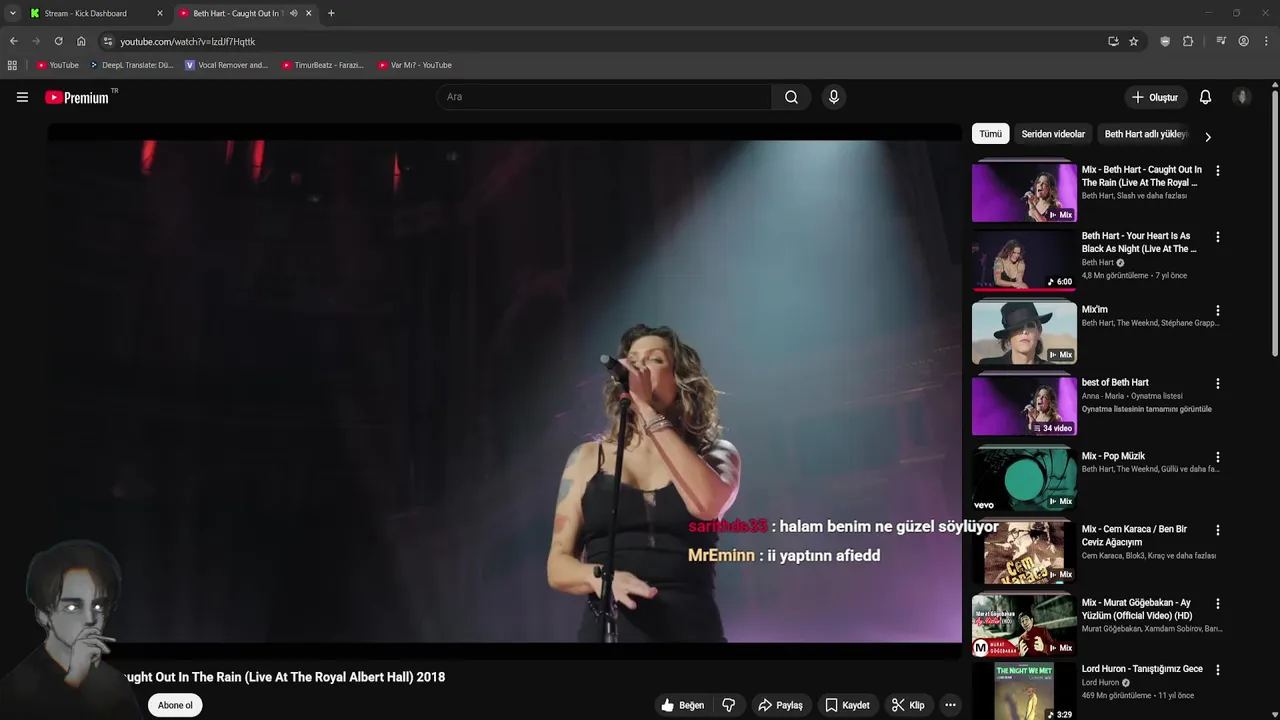
Task: Open the vevo Mix - Pop Müzik thumbnail
Action: [x=1024, y=479]
